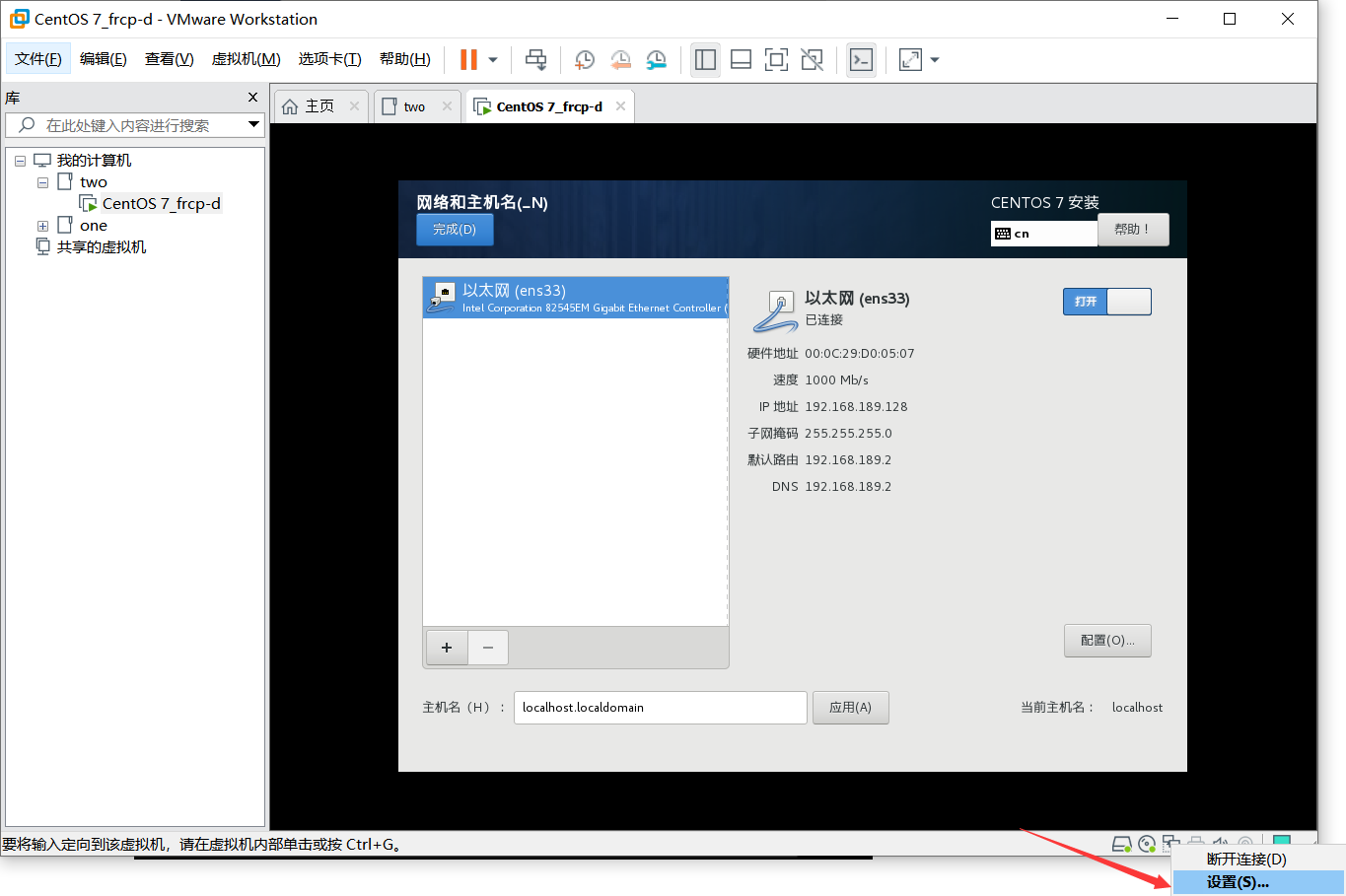1346x896 pixels.
Task: Take a snapshot using clock-plus icon
Action: pos(585,60)
